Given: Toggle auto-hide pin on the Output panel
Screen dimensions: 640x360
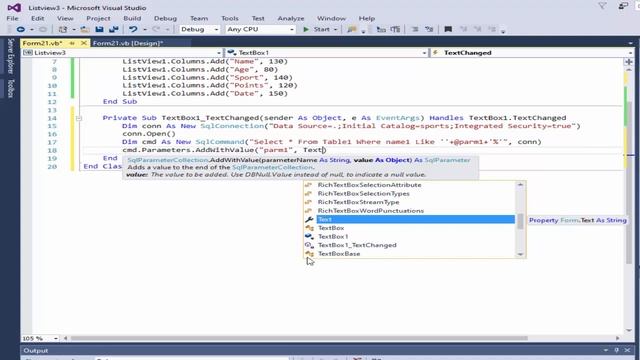Looking at the screenshot, I should point(617,350).
